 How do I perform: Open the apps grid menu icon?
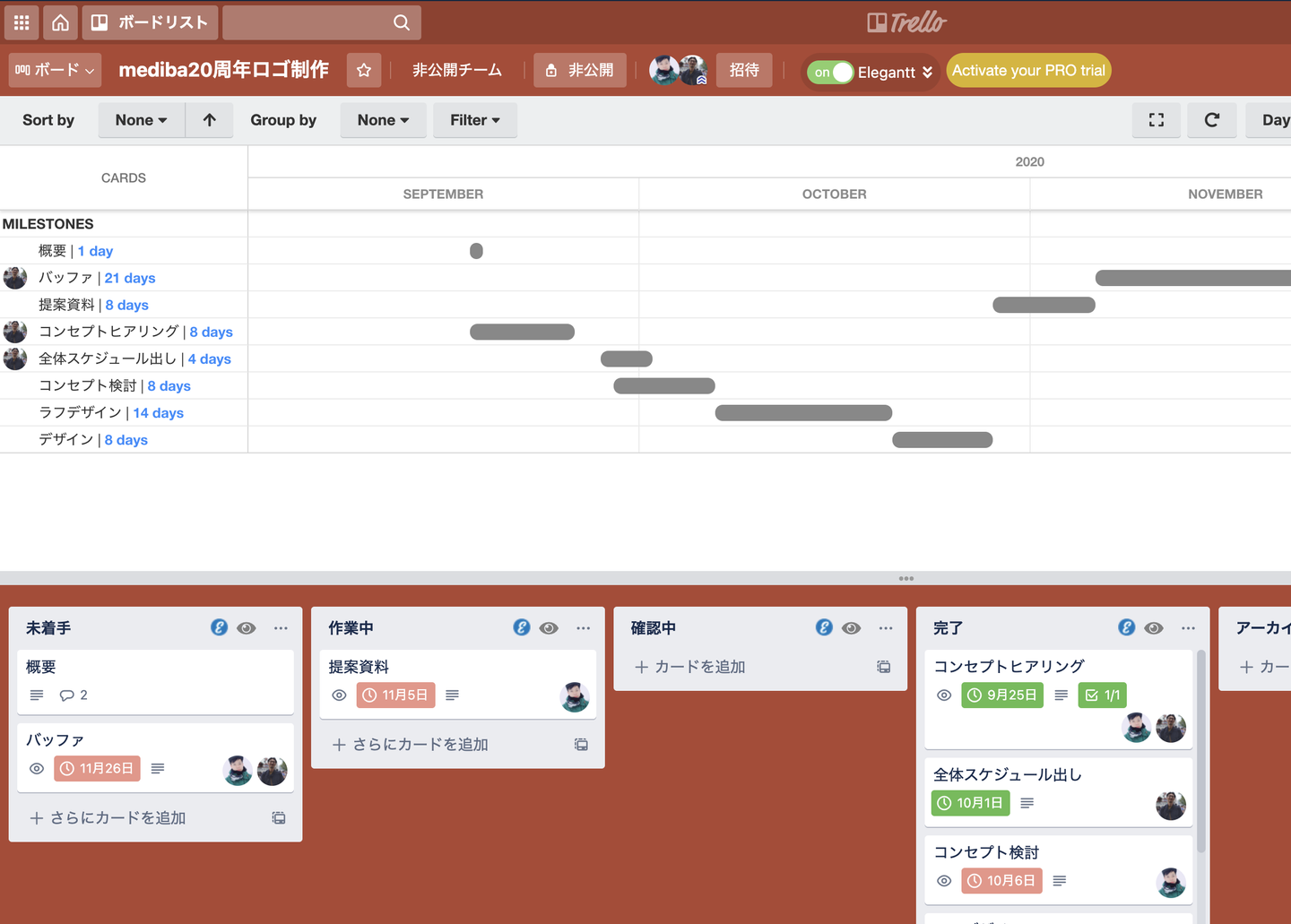click(22, 22)
